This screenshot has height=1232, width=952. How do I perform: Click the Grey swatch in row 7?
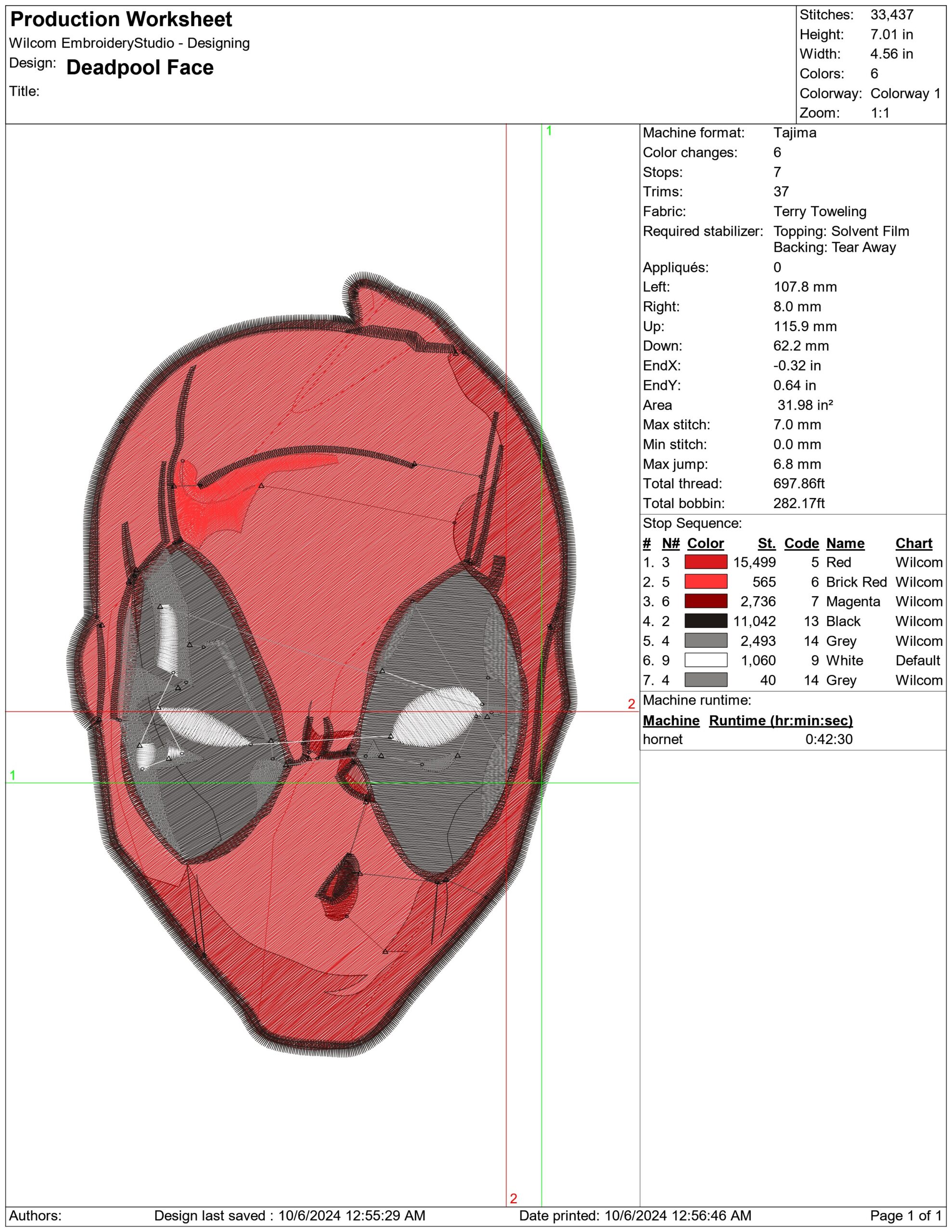[x=706, y=680]
